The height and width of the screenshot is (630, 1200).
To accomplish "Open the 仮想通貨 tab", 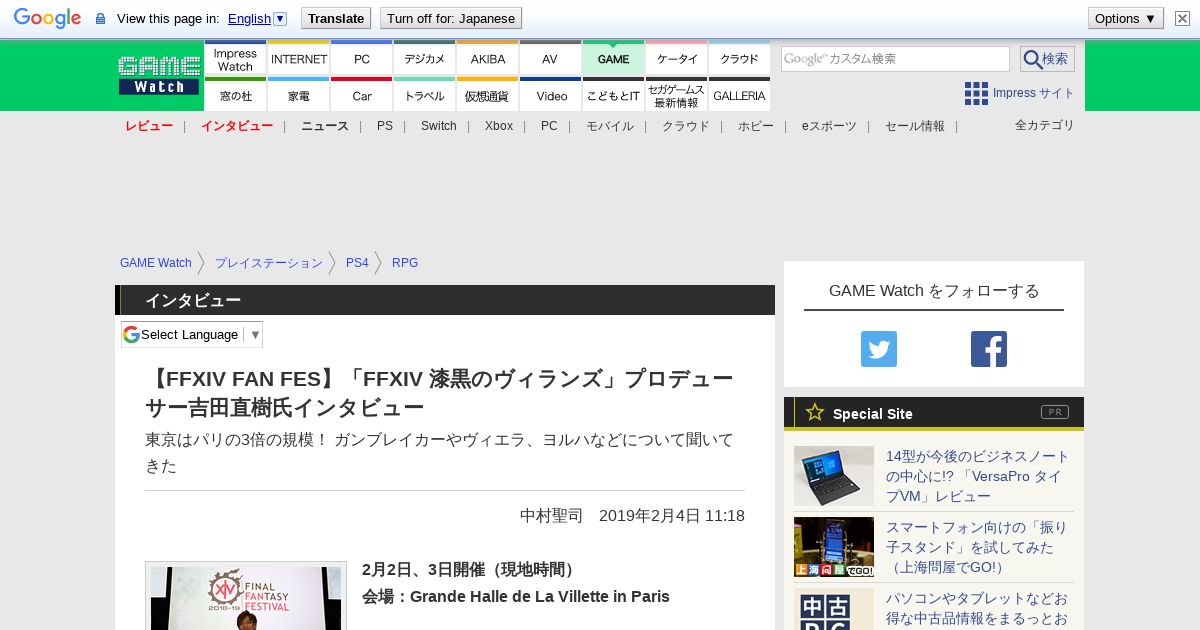I will [x=488, y=94].
